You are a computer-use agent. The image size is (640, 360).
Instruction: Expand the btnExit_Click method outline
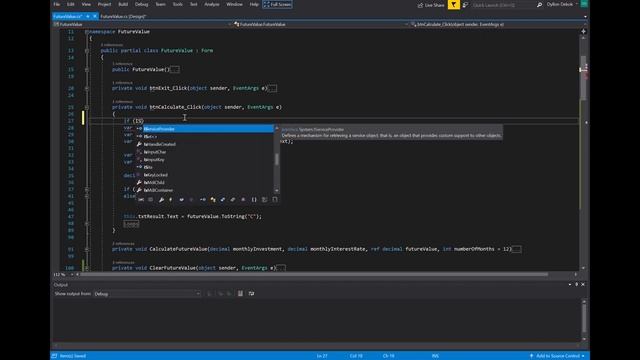[x=87, y=89]
